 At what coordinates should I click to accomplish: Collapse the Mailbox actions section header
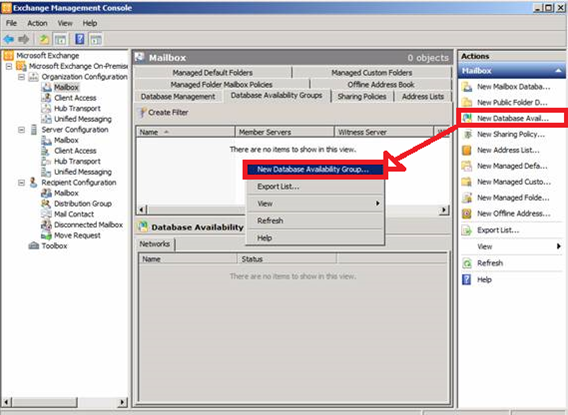tap(558, 71)
